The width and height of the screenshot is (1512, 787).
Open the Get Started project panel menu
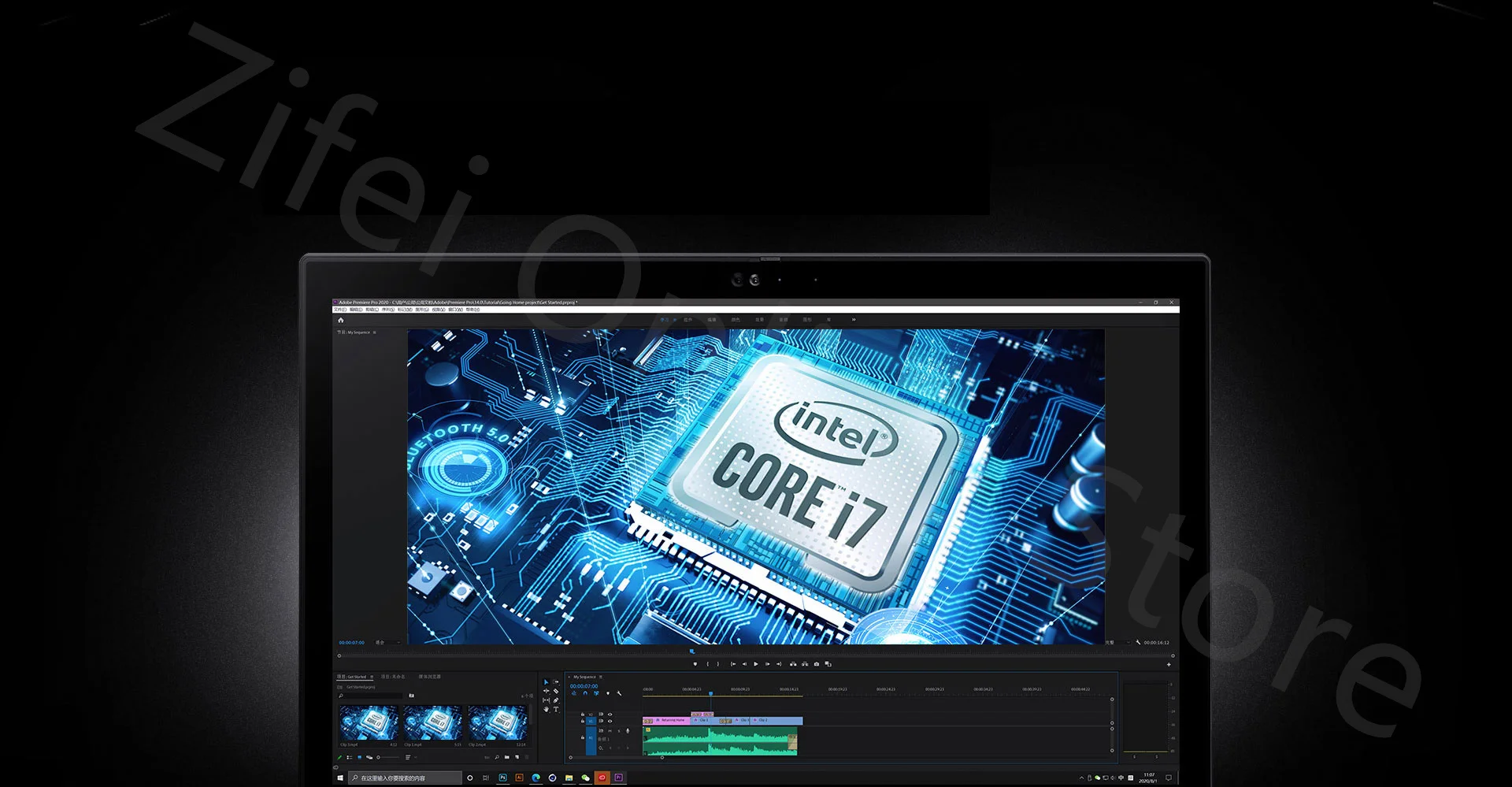372,677
